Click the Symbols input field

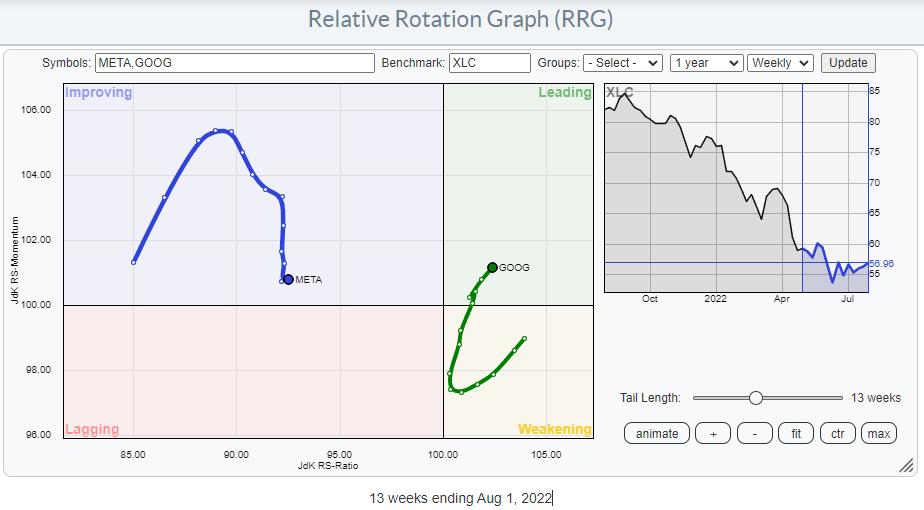click(234, 63)
